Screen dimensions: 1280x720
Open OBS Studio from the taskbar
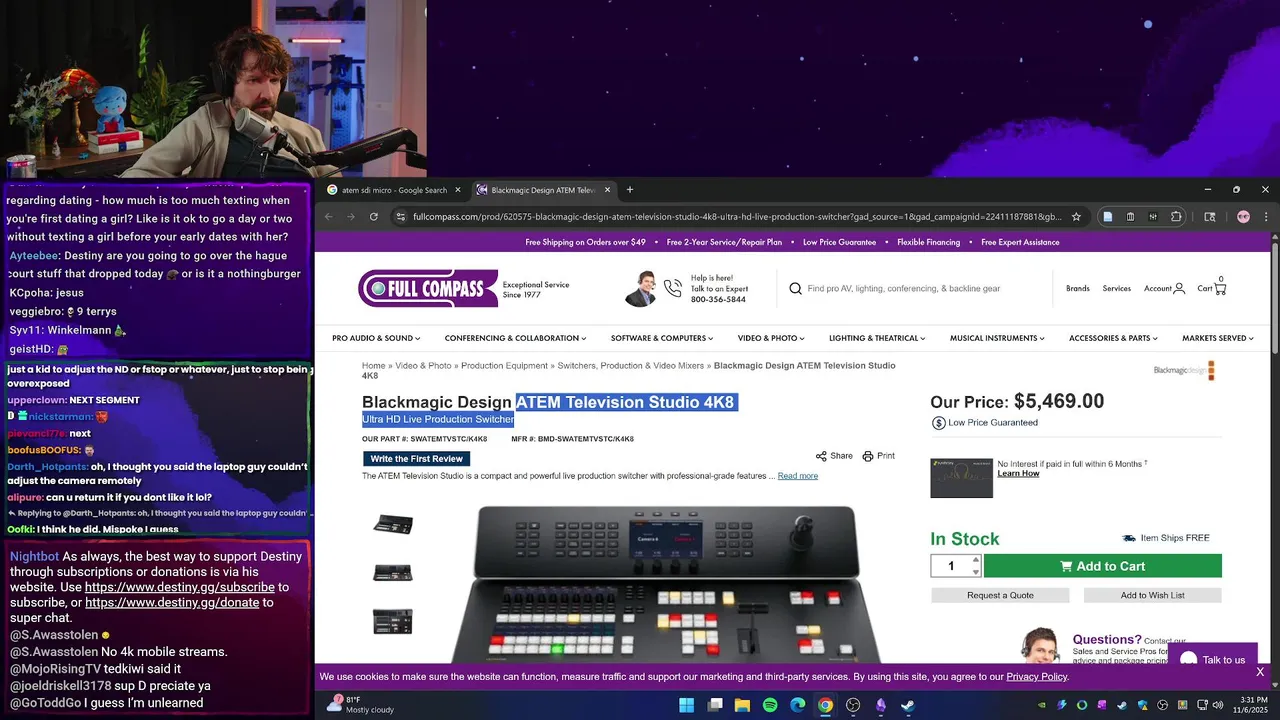coord(853,705)
